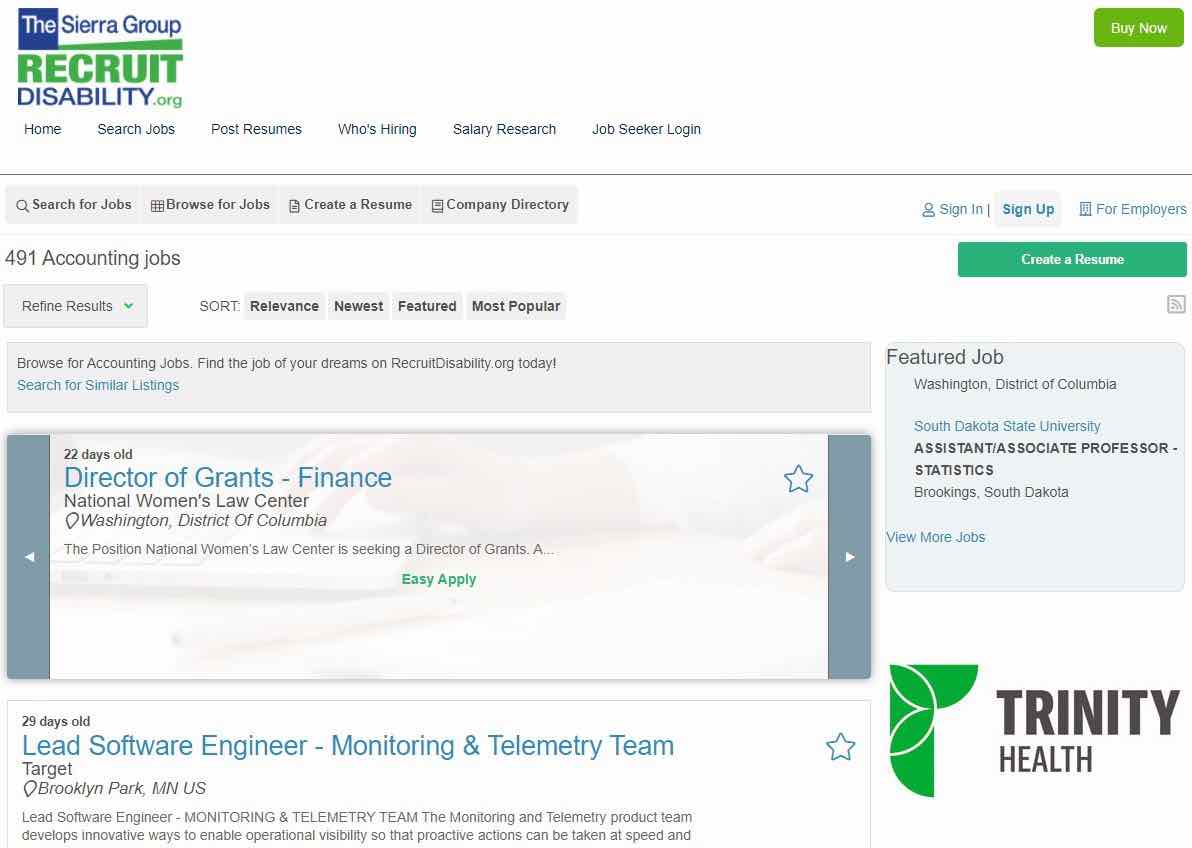1192x848 pixels.
Task: Click the 'Featured Job' heading
Action: tap(944, 357)
